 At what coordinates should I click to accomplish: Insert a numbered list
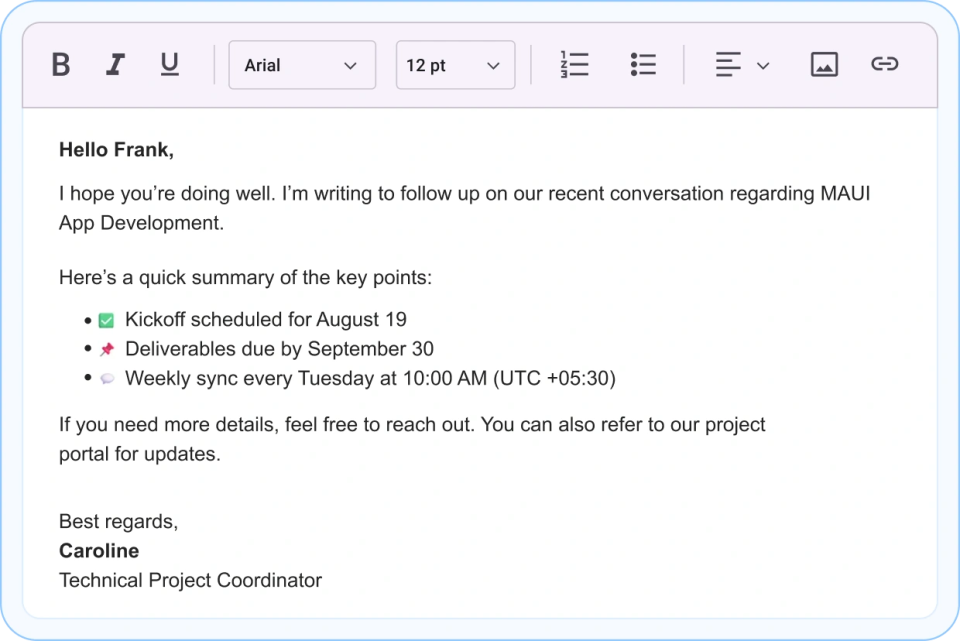[575, 63]
